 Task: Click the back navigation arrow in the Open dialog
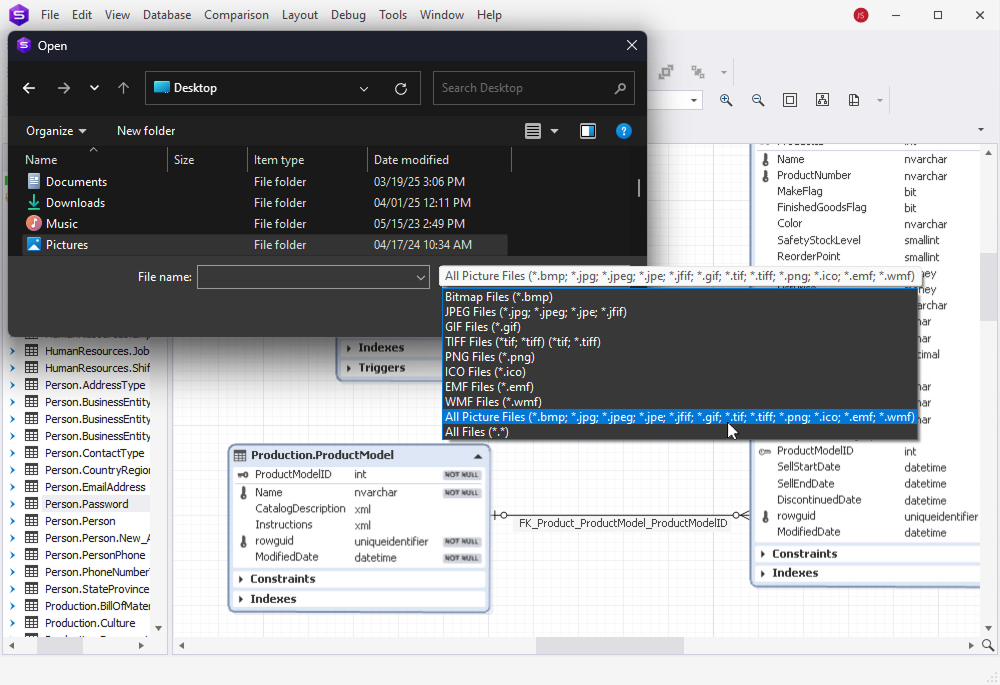tap(29, 88)
